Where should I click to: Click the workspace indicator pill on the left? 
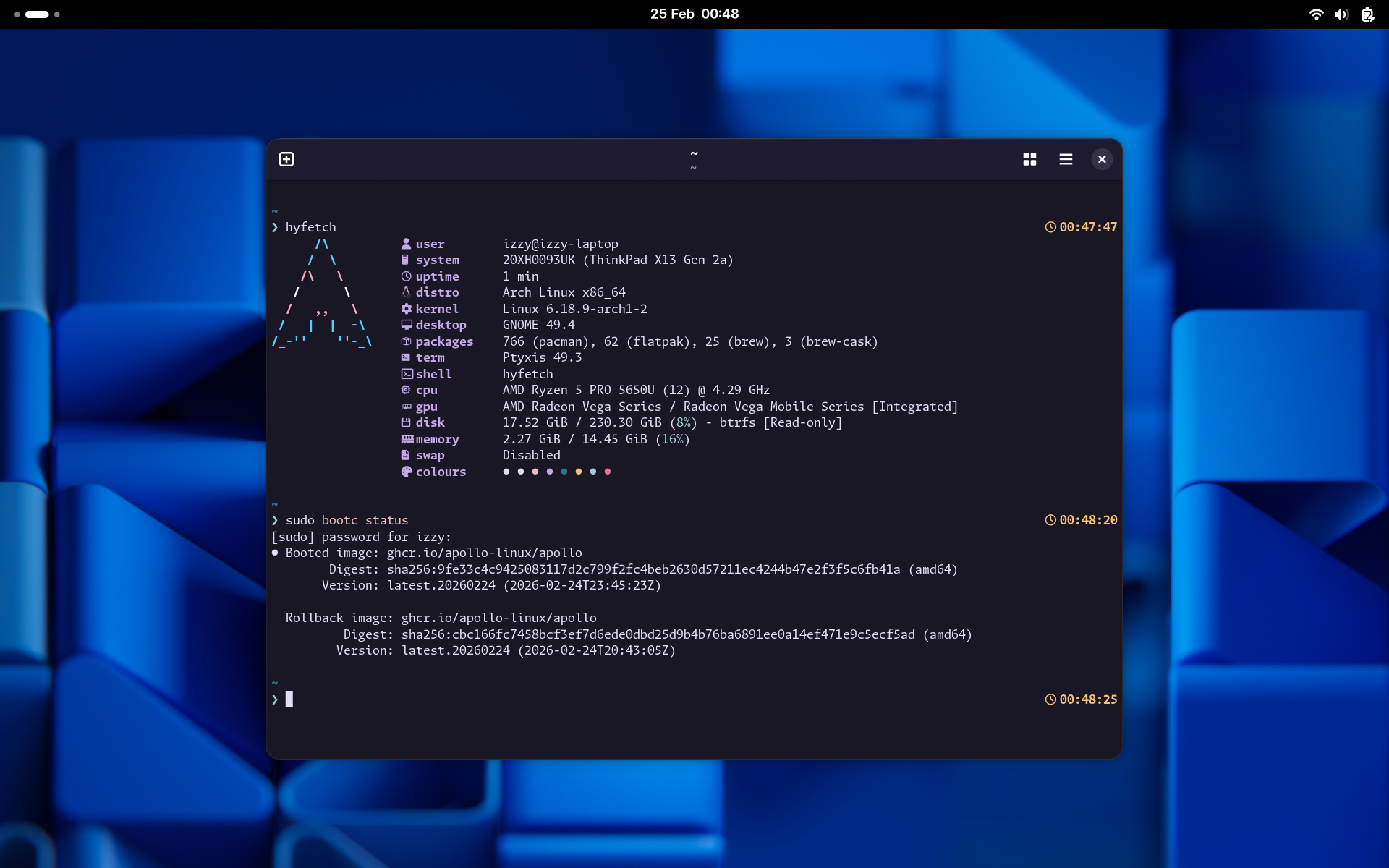(36, 14)
